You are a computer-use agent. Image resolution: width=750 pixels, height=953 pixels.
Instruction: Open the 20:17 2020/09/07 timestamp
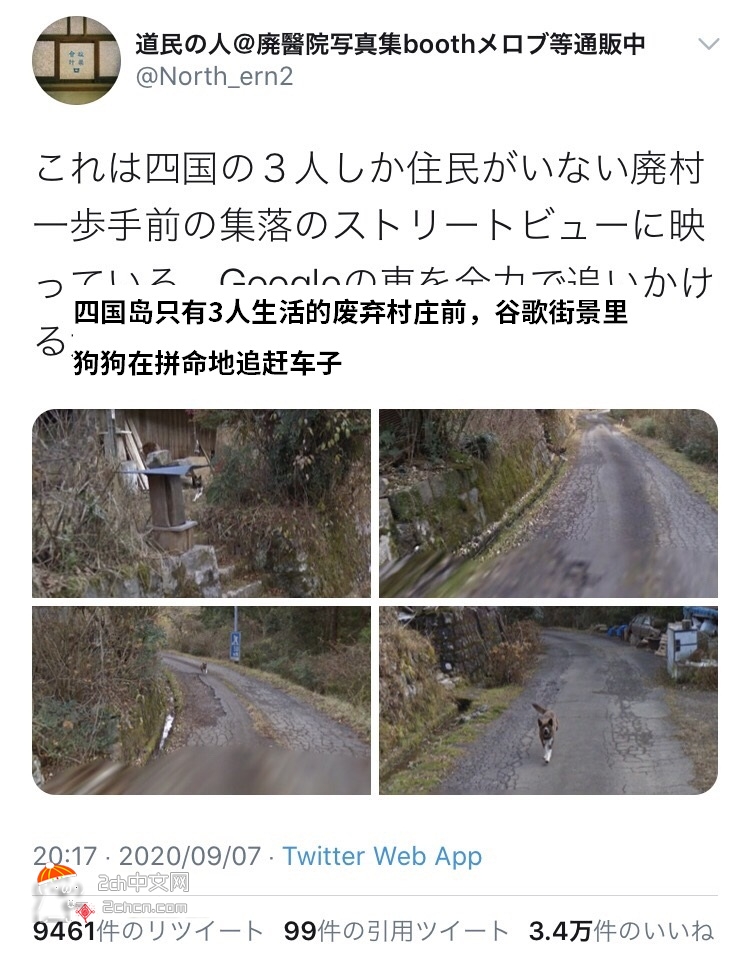[147, 856]
